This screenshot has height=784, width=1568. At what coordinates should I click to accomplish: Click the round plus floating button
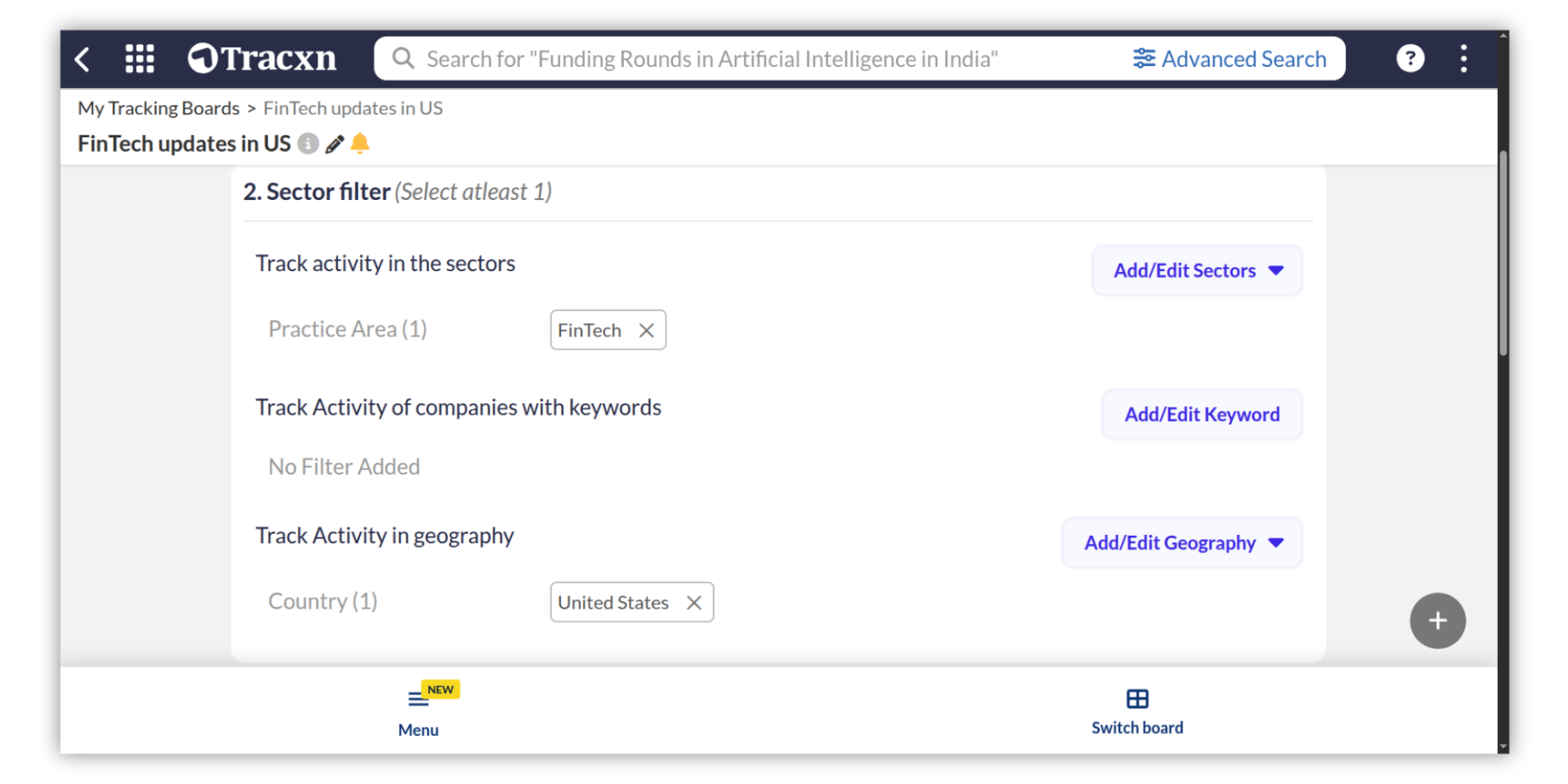1437,621
